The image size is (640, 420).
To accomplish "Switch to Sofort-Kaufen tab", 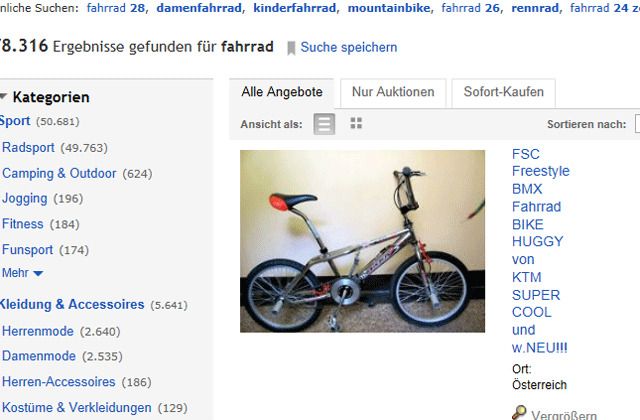I will 504,92.
